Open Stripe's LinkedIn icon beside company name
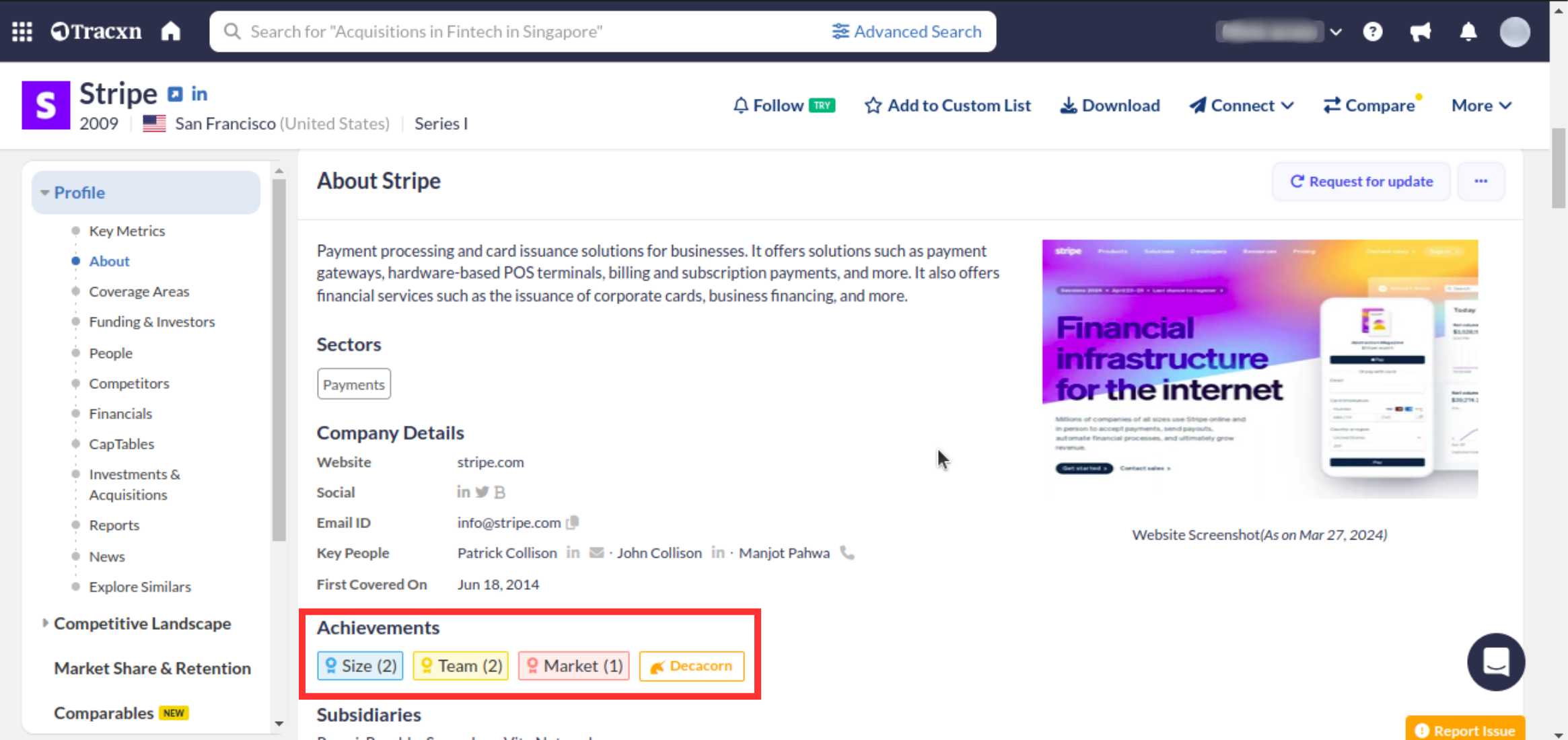1568x740 pixels. click(x=199, y=94)
